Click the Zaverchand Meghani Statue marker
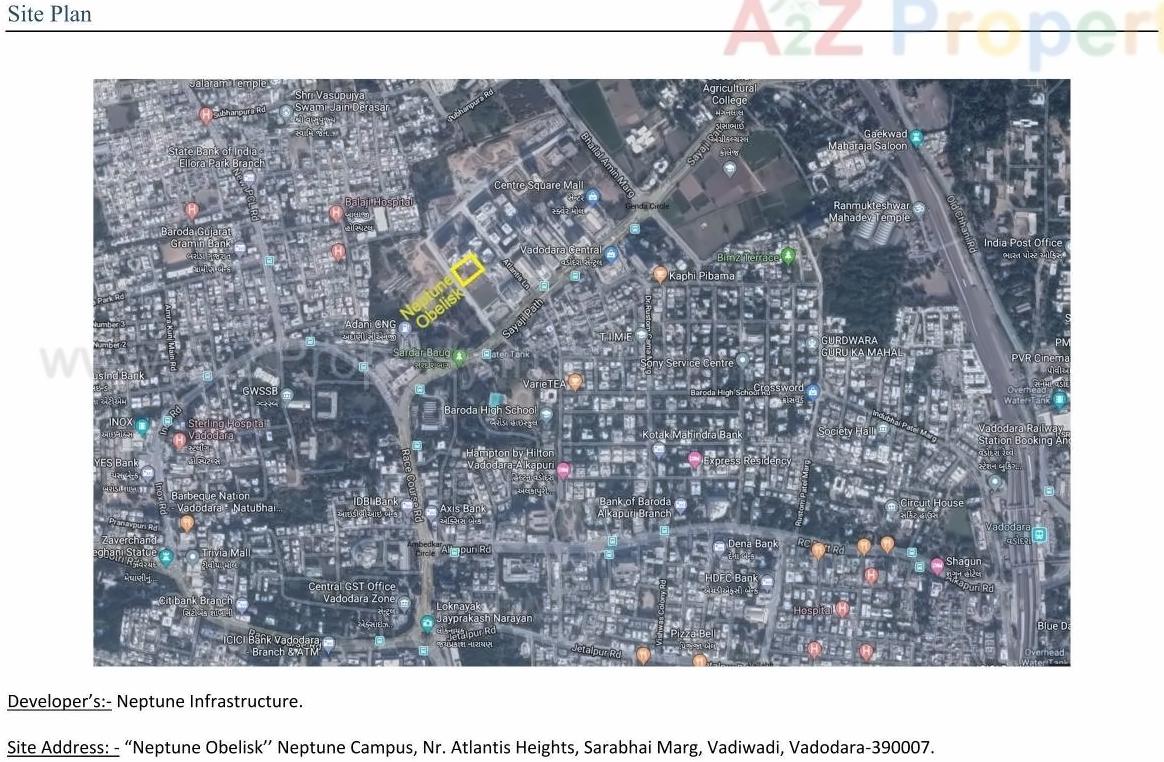The width and height of the screenshot is (1164, 762). [x=165, y=554]
